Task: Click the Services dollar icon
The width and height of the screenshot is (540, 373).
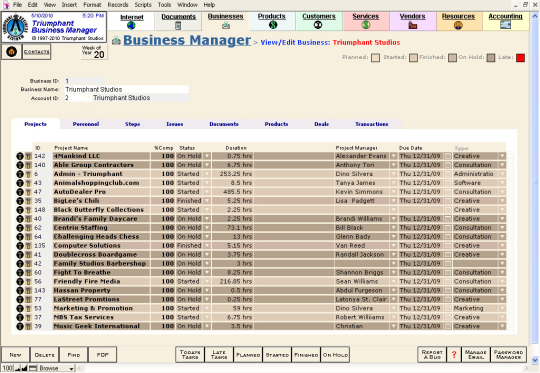Action: (366, 25)
